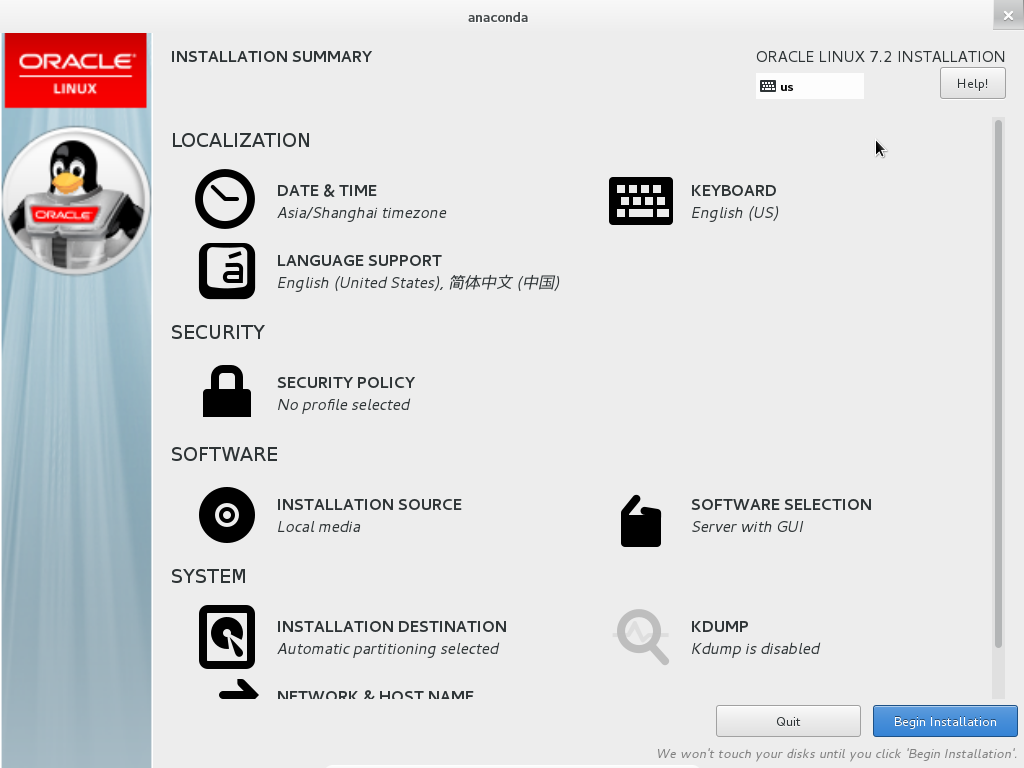The height and width of the screenshot is (768, 1024).
Task: Click English (US) keyboard text
Action: click(x=735, y=213)
